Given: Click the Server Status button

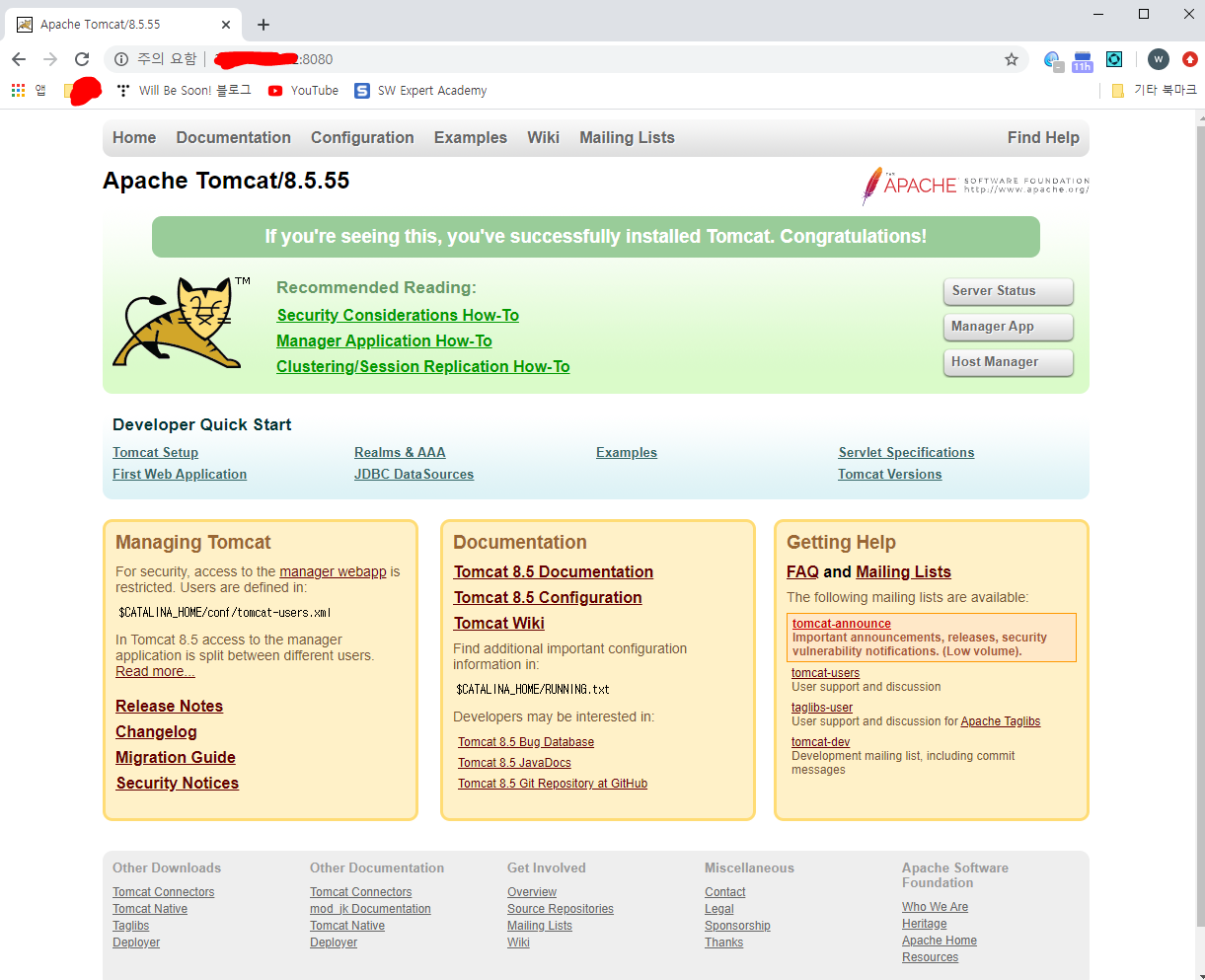Looking at the screenshot, I should pos(1008,291).
